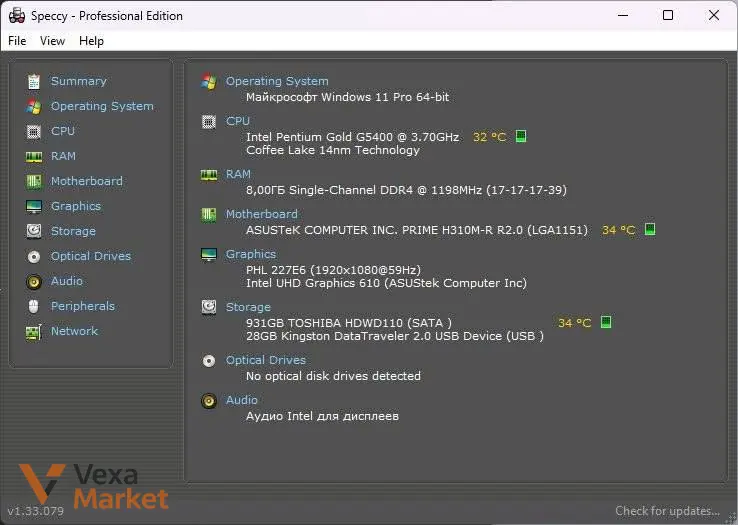View Storage details from sidebar

point(73,231)
